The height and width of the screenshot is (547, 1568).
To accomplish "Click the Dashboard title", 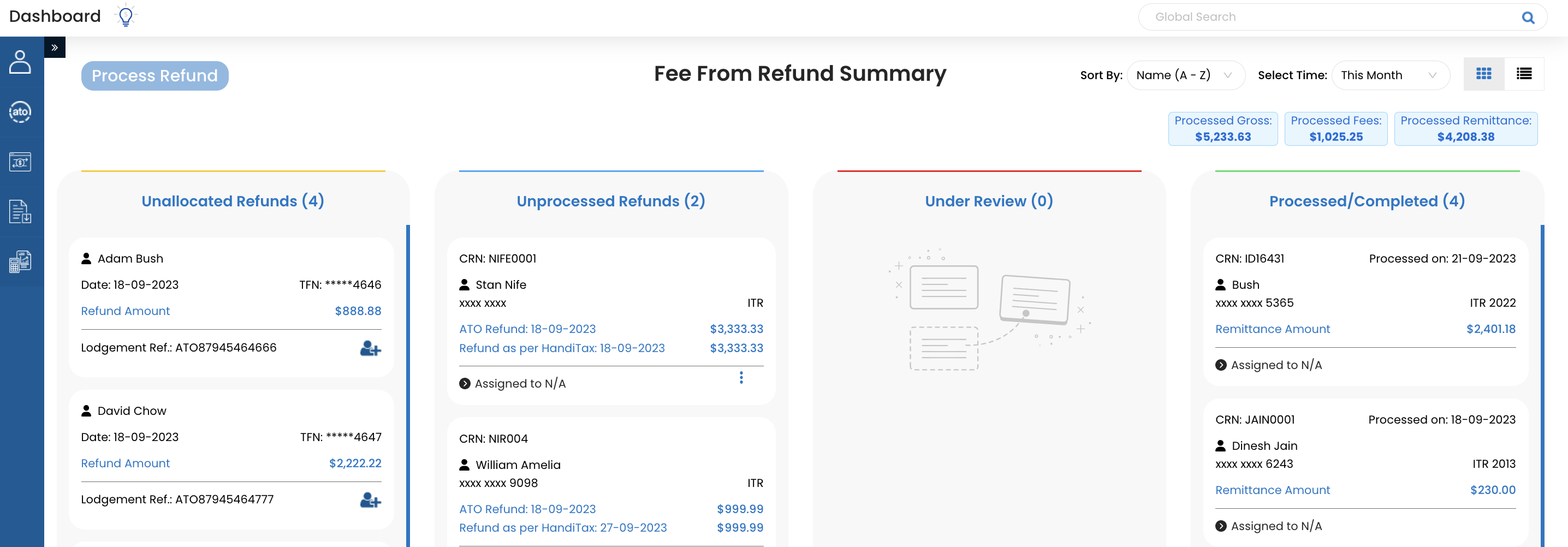I will coord(55,16).
